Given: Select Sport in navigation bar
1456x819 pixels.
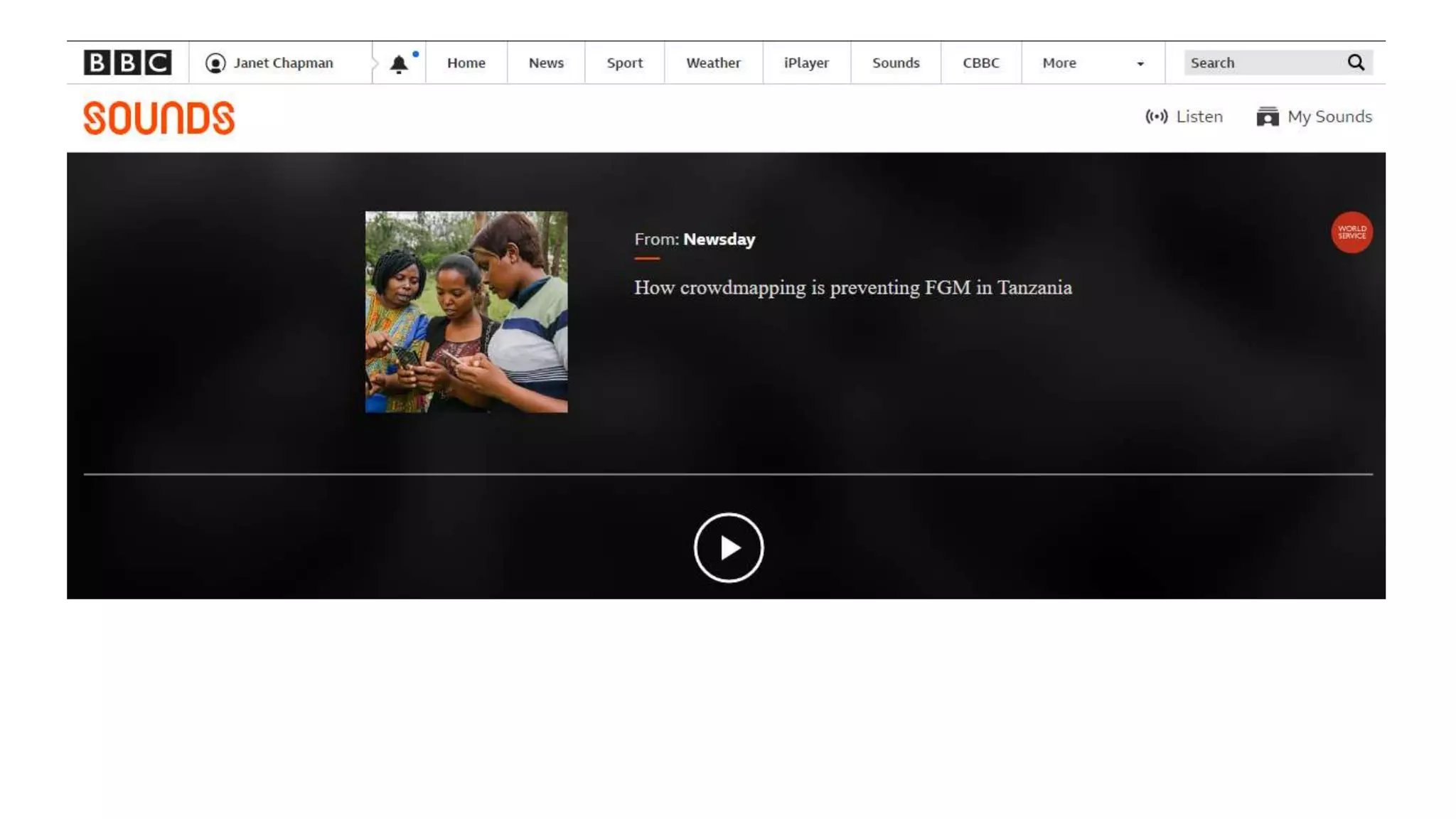Looking at the screenshot, I should coord(624,63).
